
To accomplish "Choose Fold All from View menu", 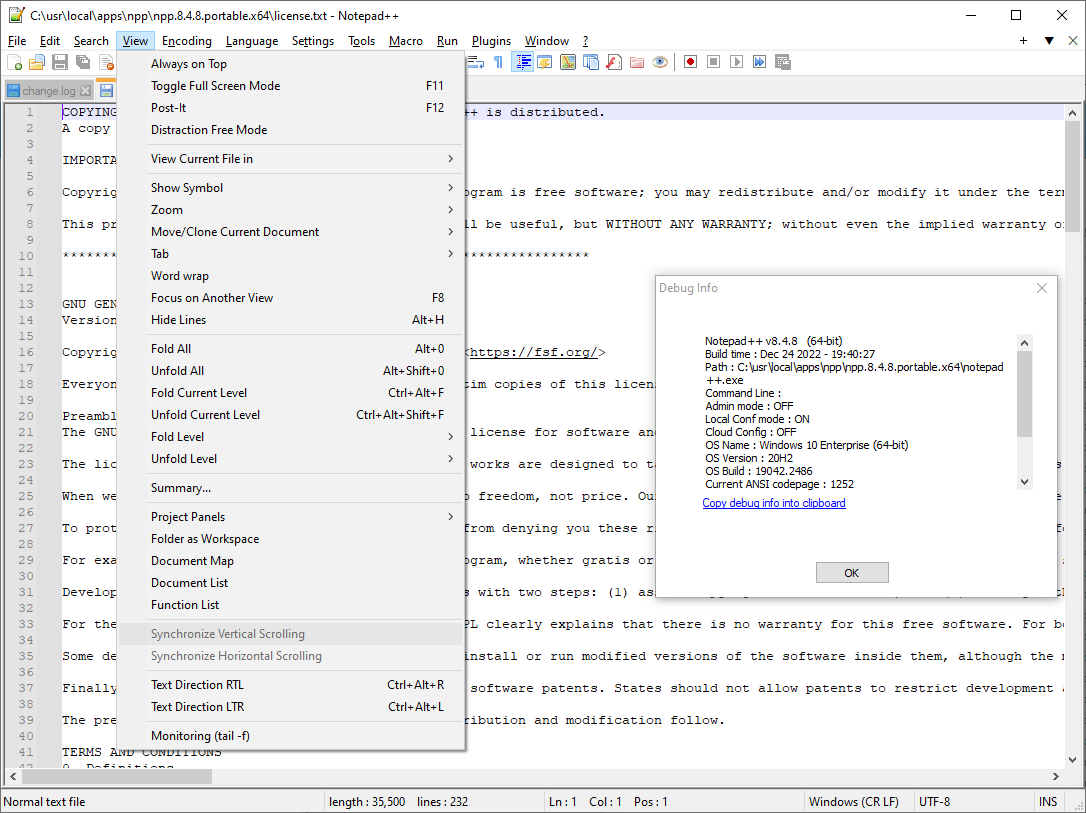I will [x=291, y=349].
